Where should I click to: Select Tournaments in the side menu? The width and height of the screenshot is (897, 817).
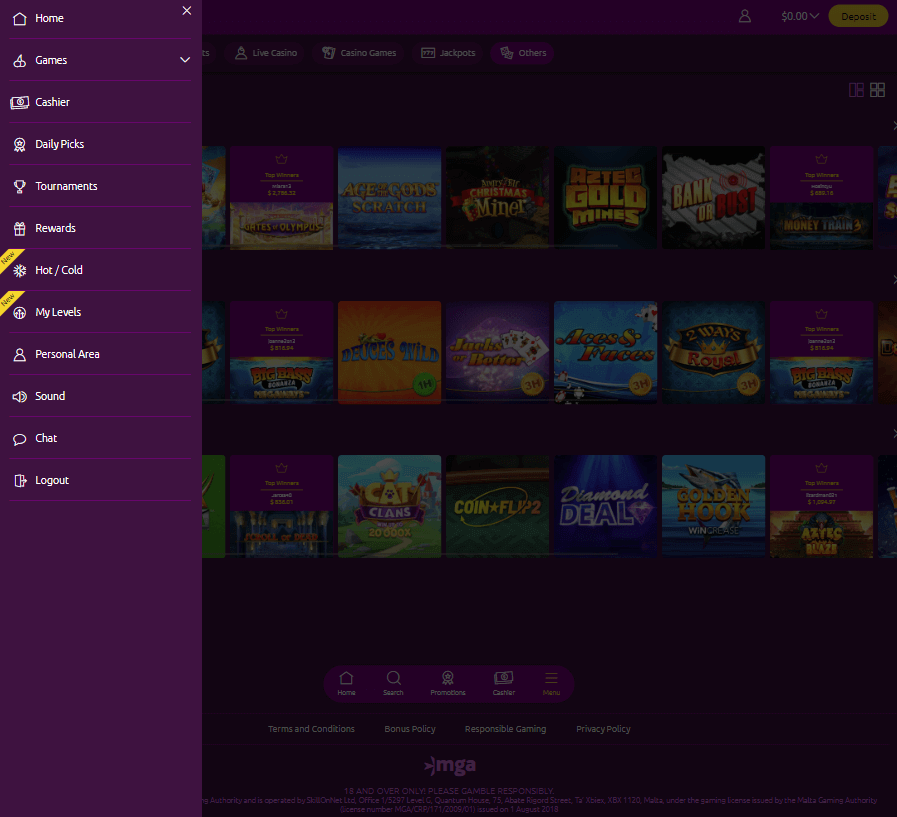pos(100,186)
